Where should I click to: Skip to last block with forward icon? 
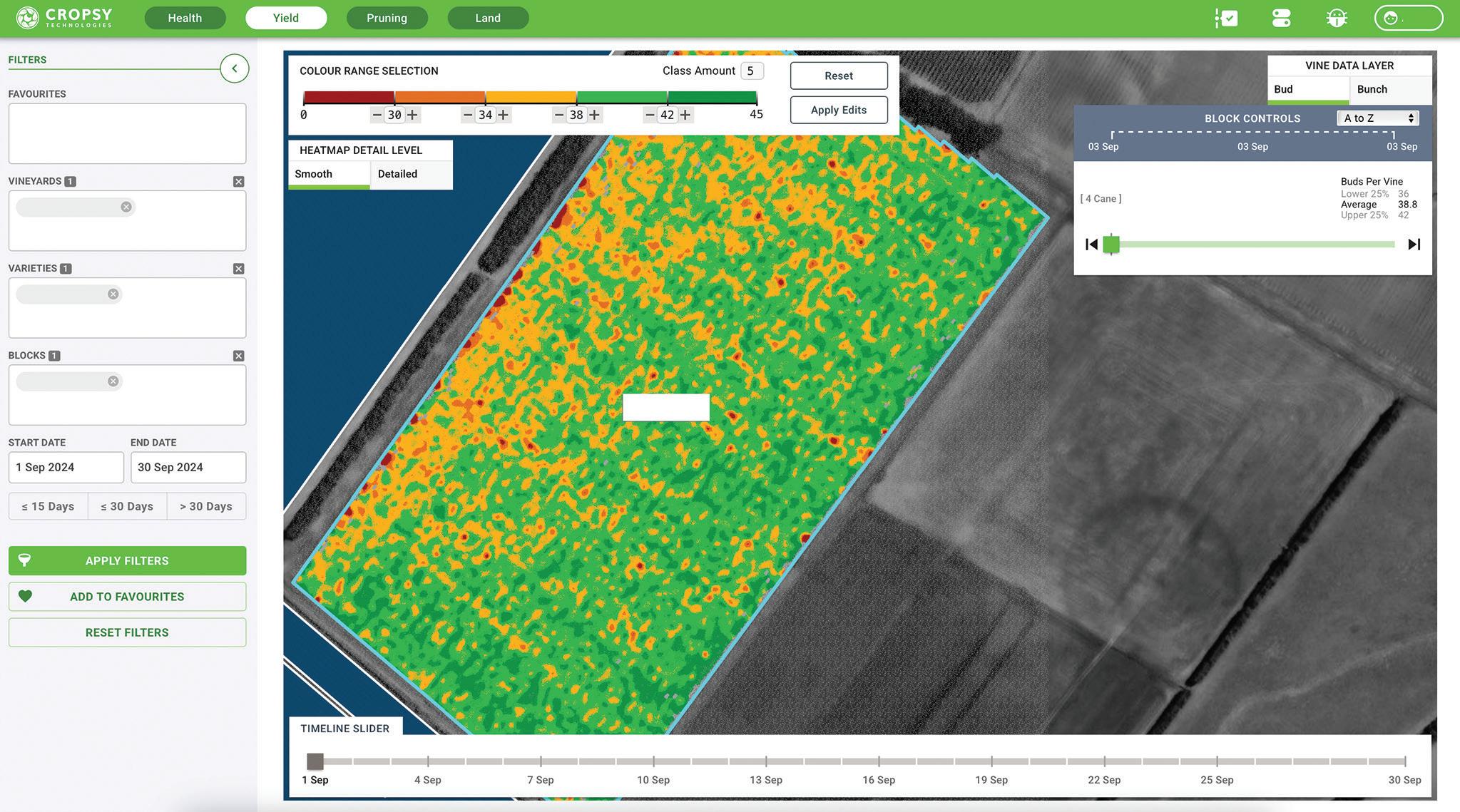(x=1414, y=245)
